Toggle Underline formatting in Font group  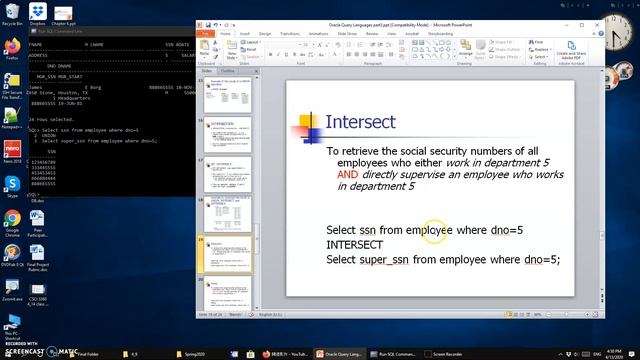(x=287, y=54)
